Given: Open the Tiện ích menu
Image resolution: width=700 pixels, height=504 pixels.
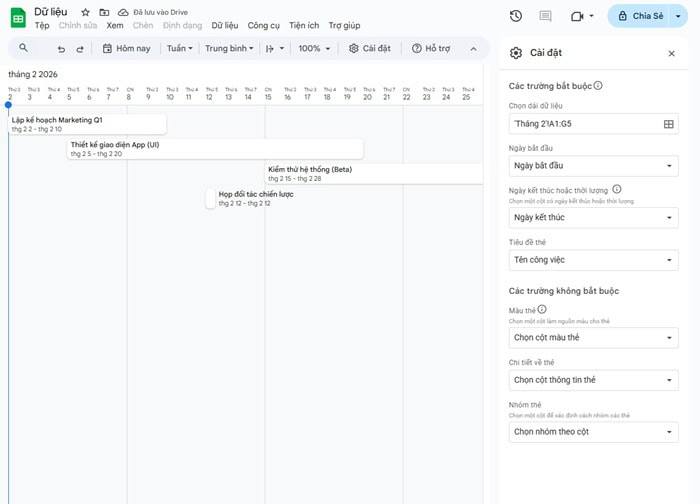Looking at the screenshot, I should 306,25.
